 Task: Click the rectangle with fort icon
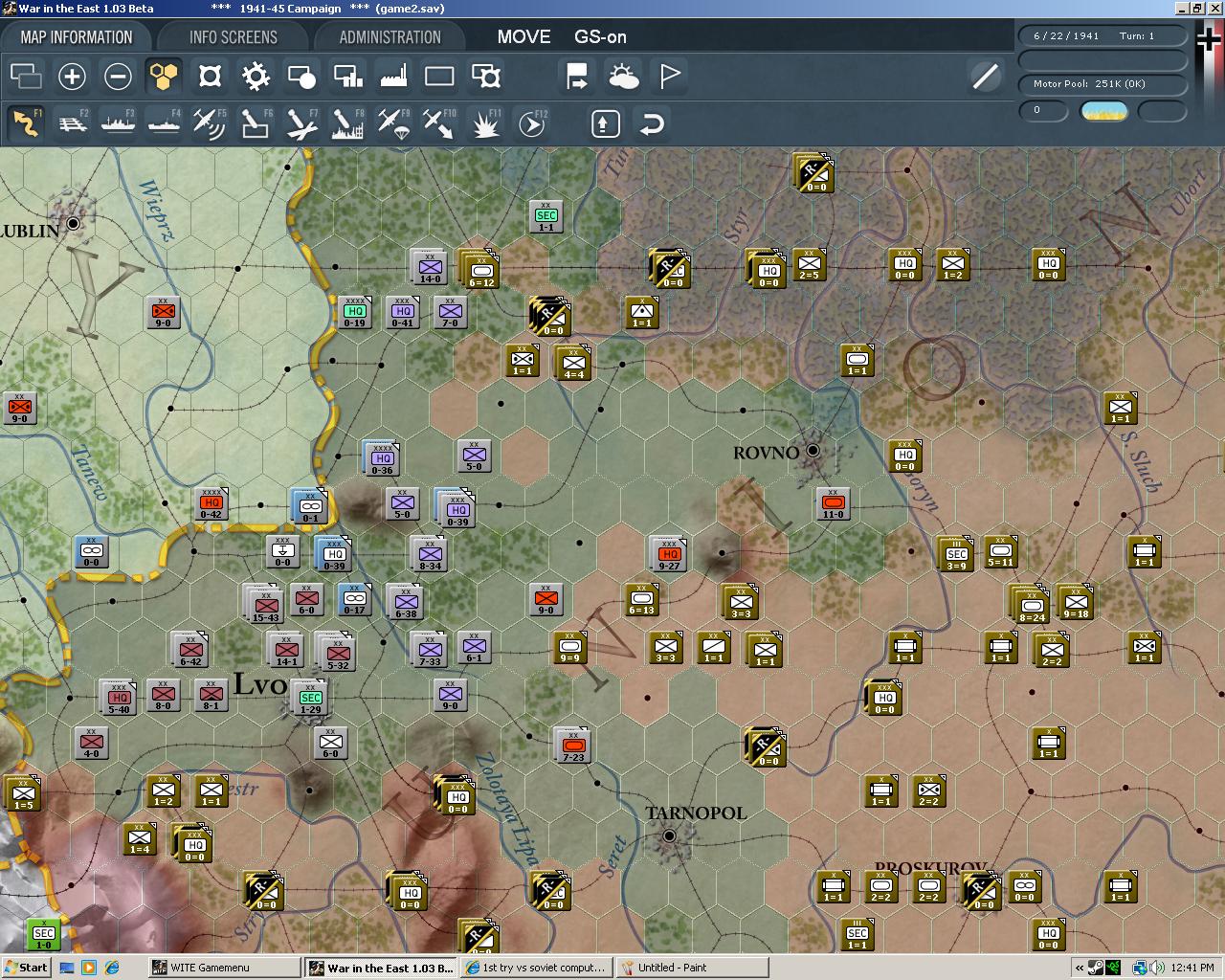tap(485, 76)
